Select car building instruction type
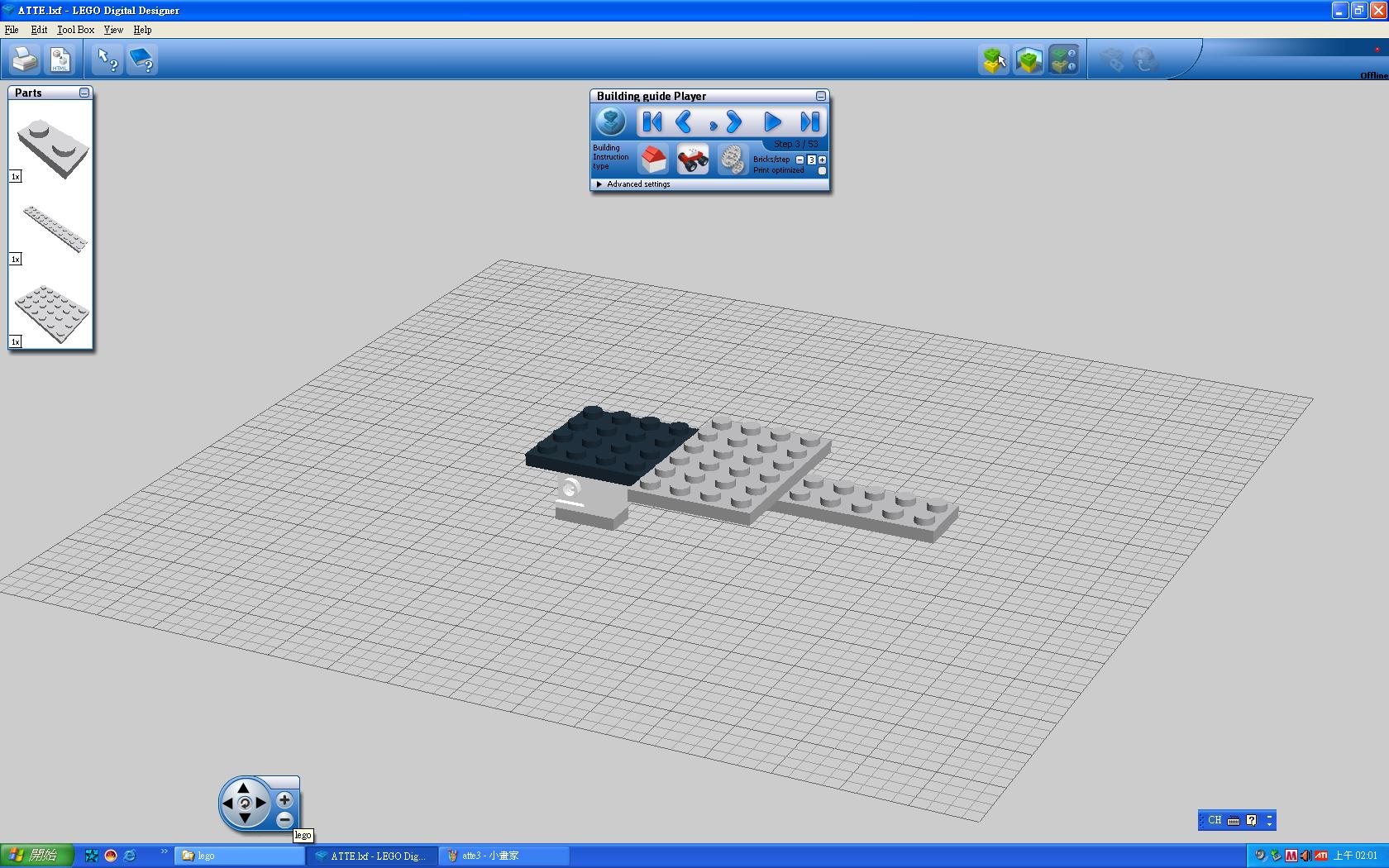Screen dimensions: 1389x868 click(x=693, y=159)
